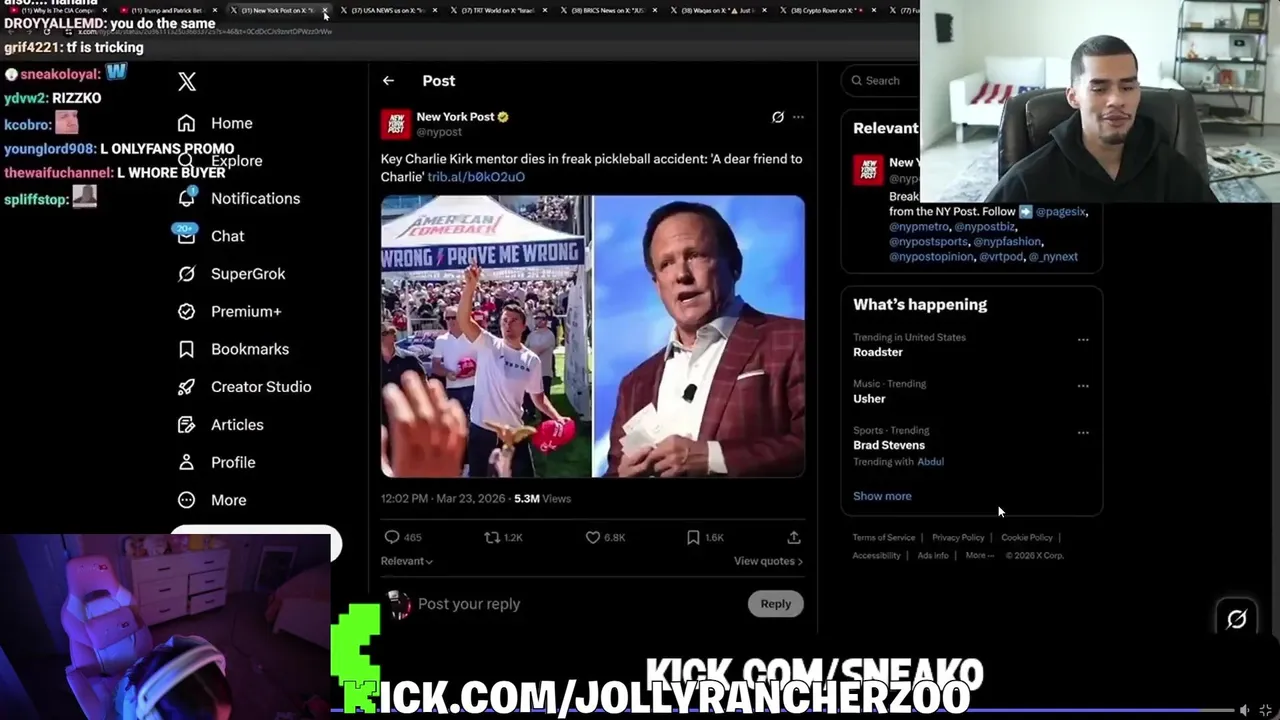Image resolution: width=1280 pixels, height=720 pixels.
Task: Mute the video with the speaker icon
Action: 1245,710
